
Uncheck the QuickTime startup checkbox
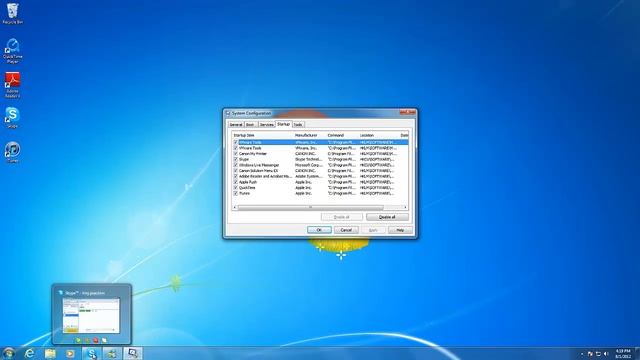click(236, 188)
